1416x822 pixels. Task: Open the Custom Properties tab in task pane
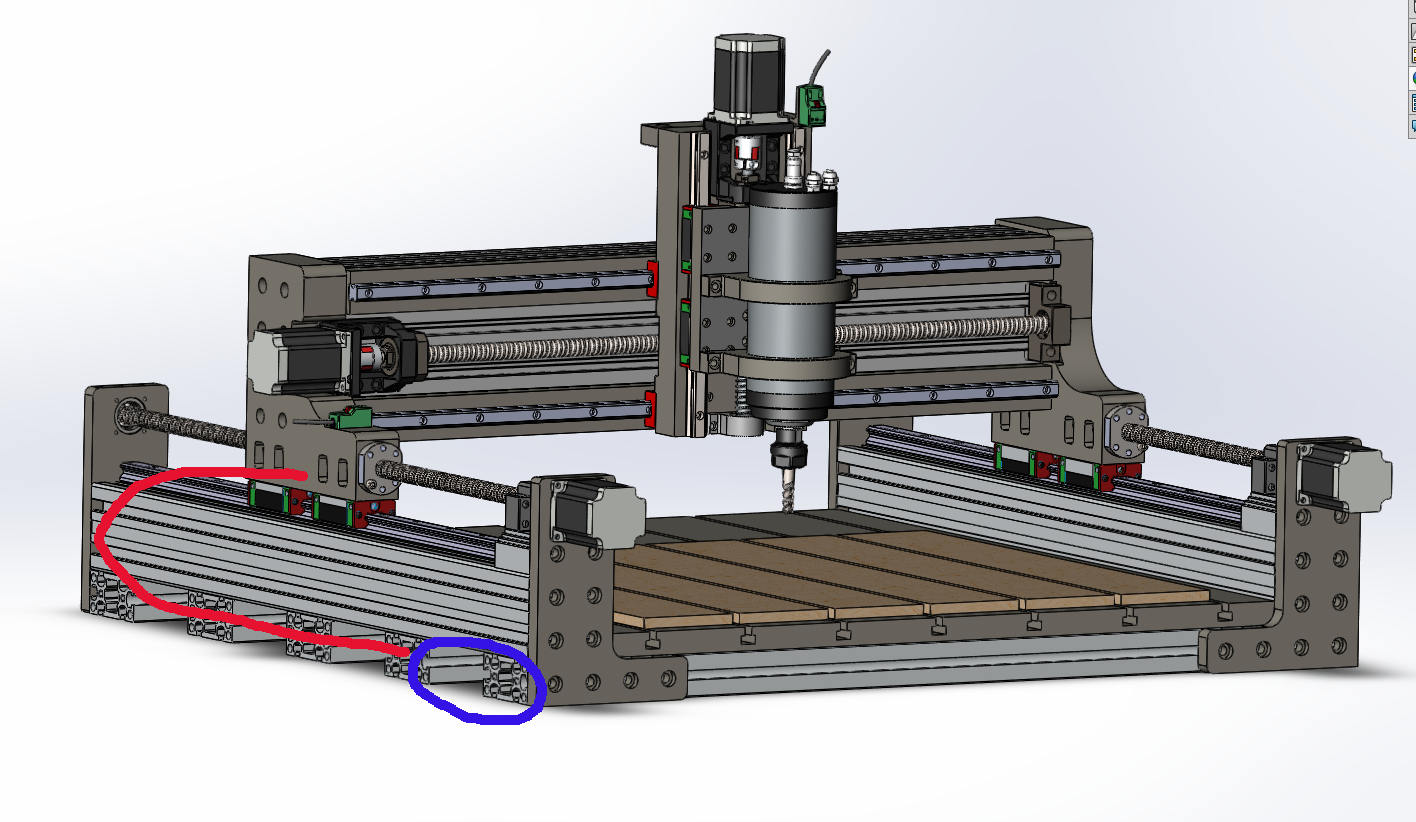1412,102
